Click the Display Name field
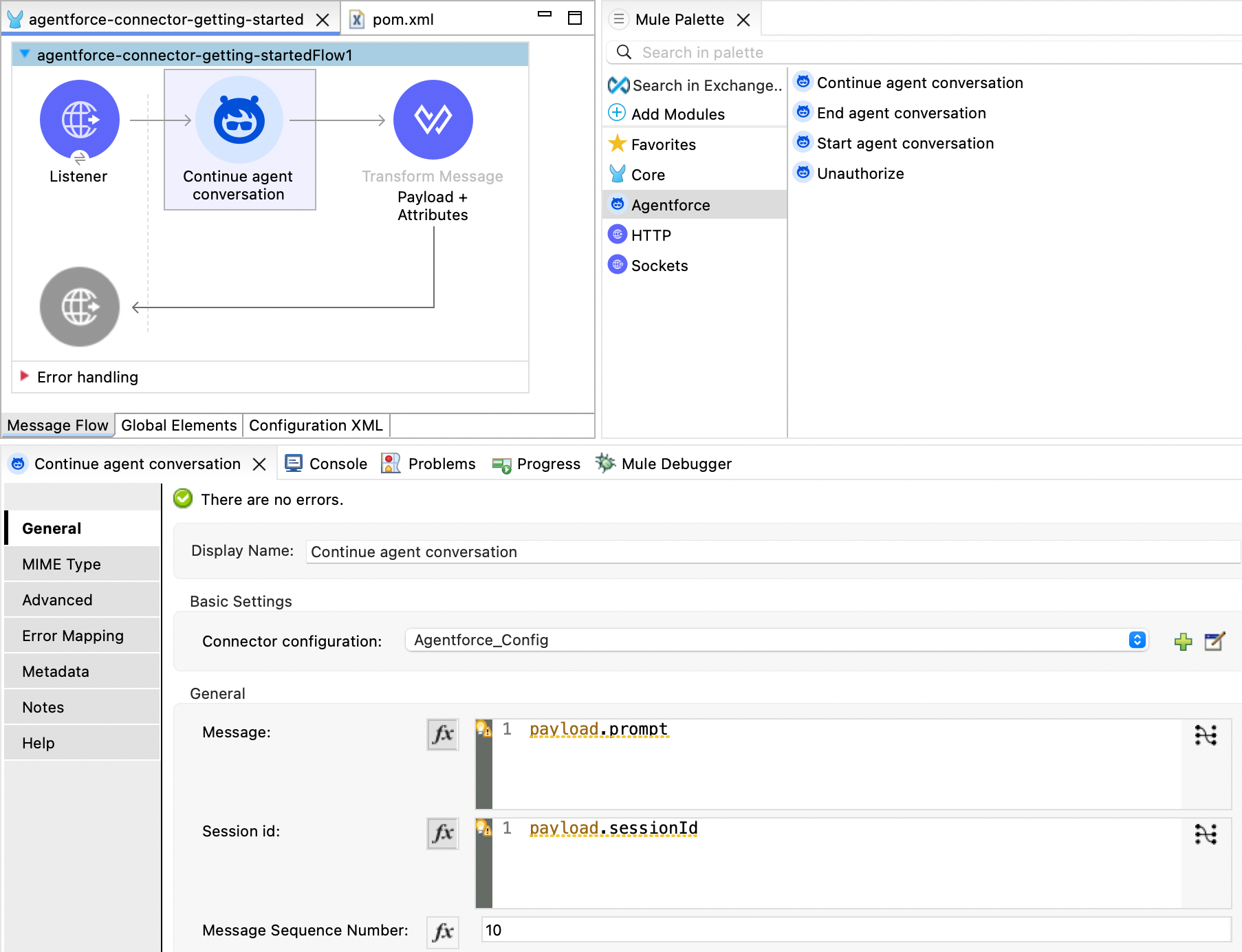This screenshot has width=1242, height=952. click(773, 552)
